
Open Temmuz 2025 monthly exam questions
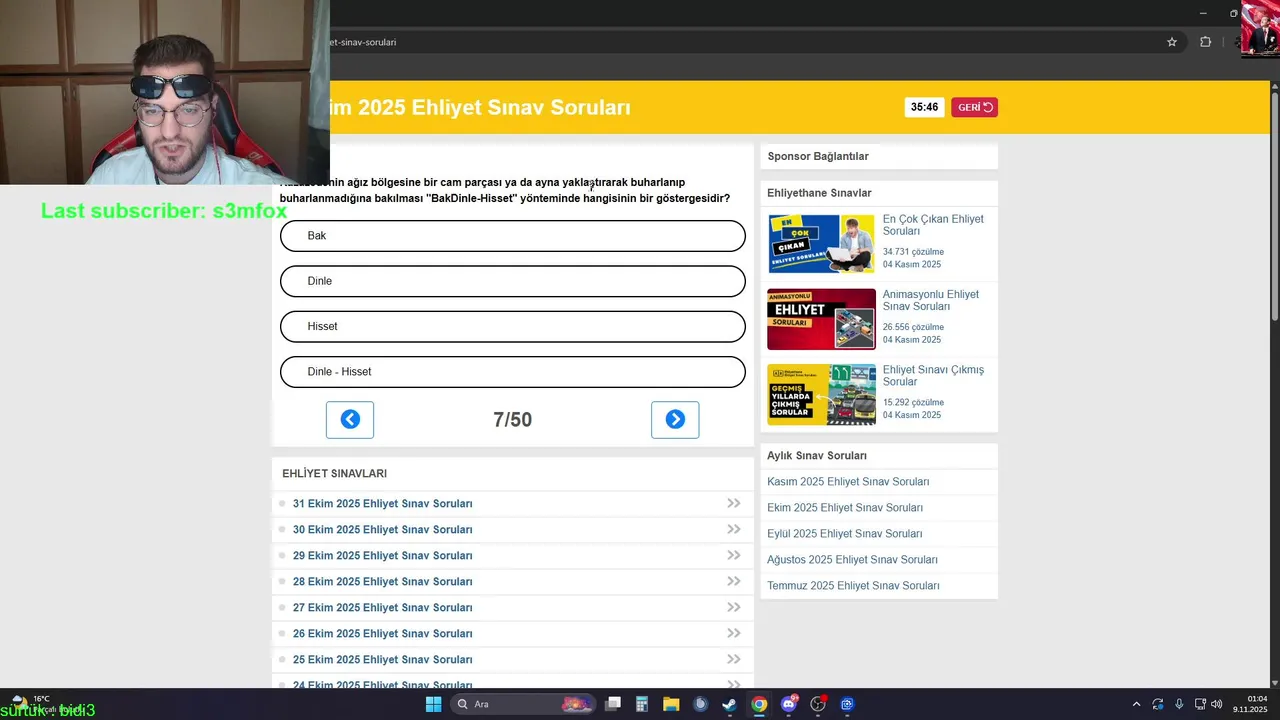point(853,586)
